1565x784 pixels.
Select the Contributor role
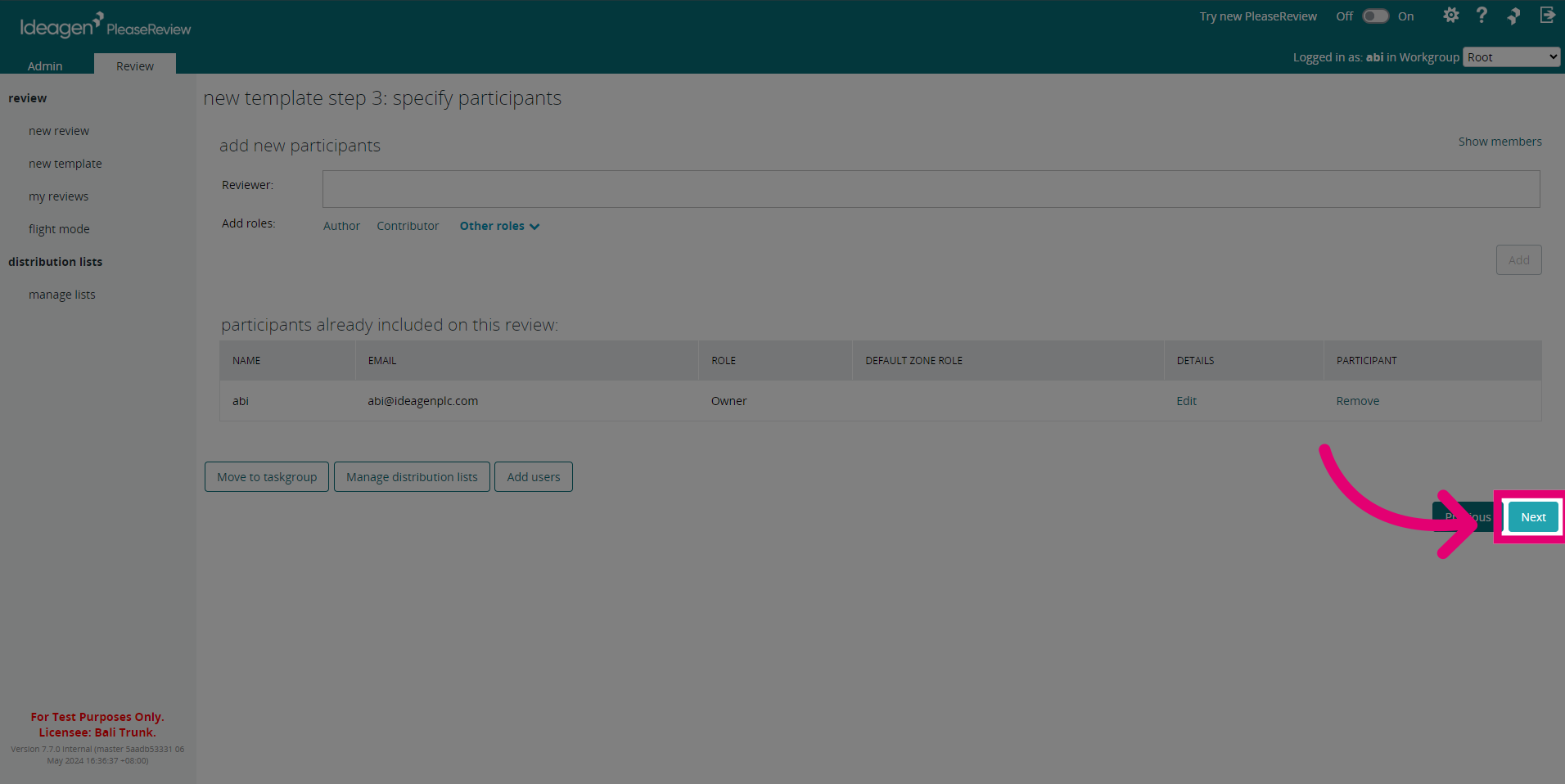408,226
